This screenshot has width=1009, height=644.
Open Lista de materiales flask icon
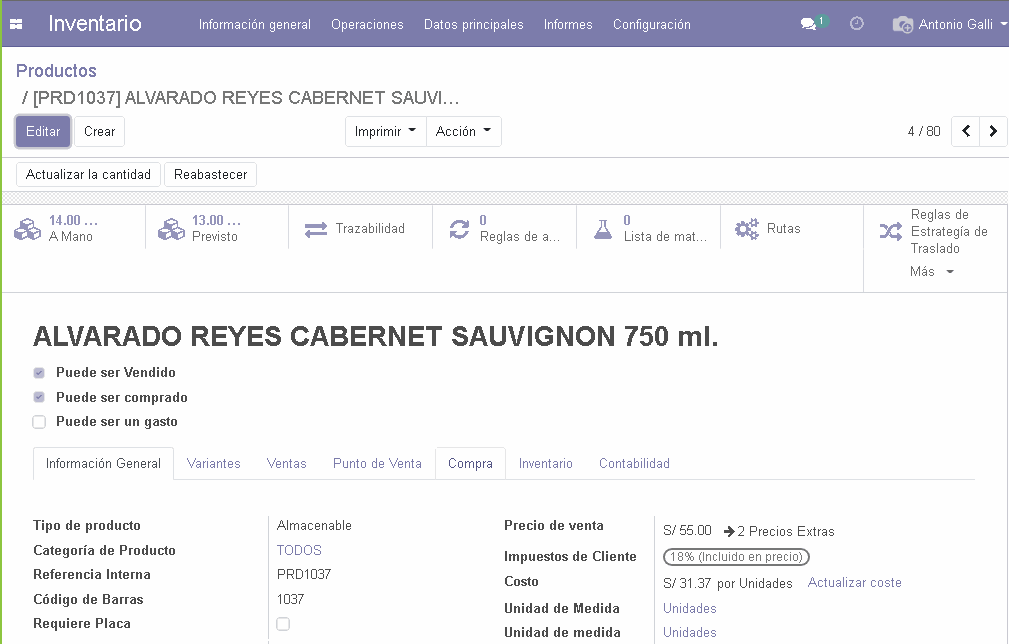tap(602, 229)
